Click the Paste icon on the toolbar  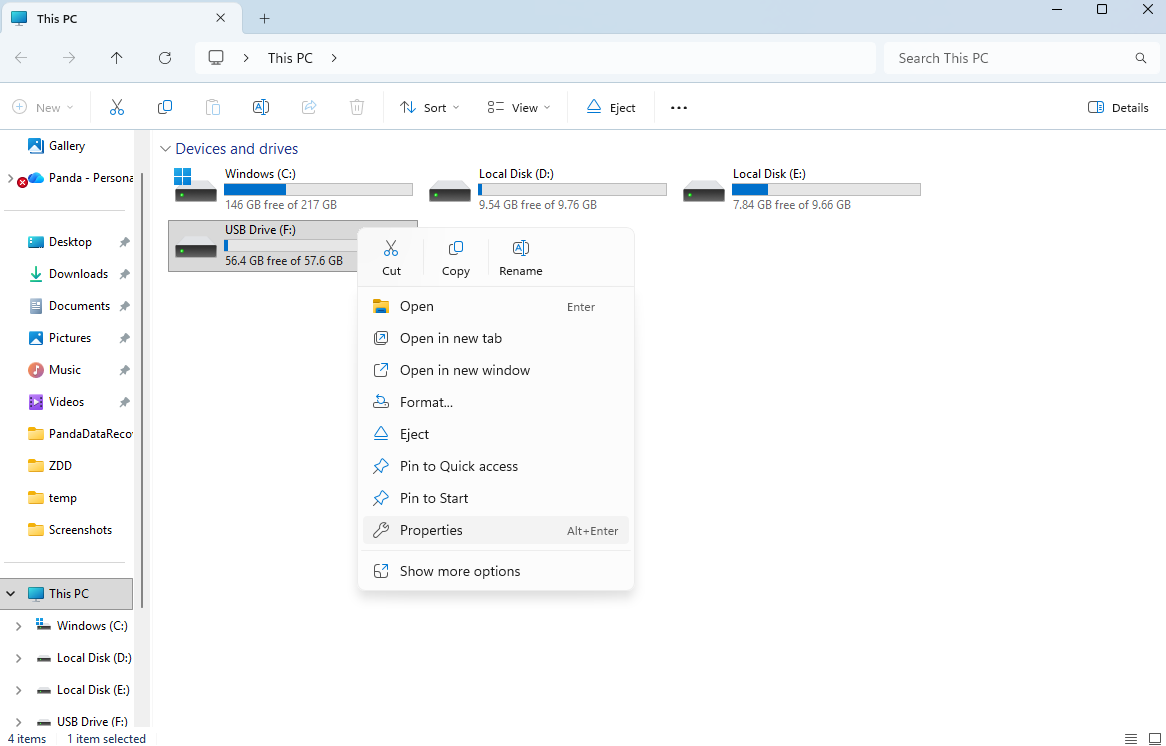[x=213, y=107]
